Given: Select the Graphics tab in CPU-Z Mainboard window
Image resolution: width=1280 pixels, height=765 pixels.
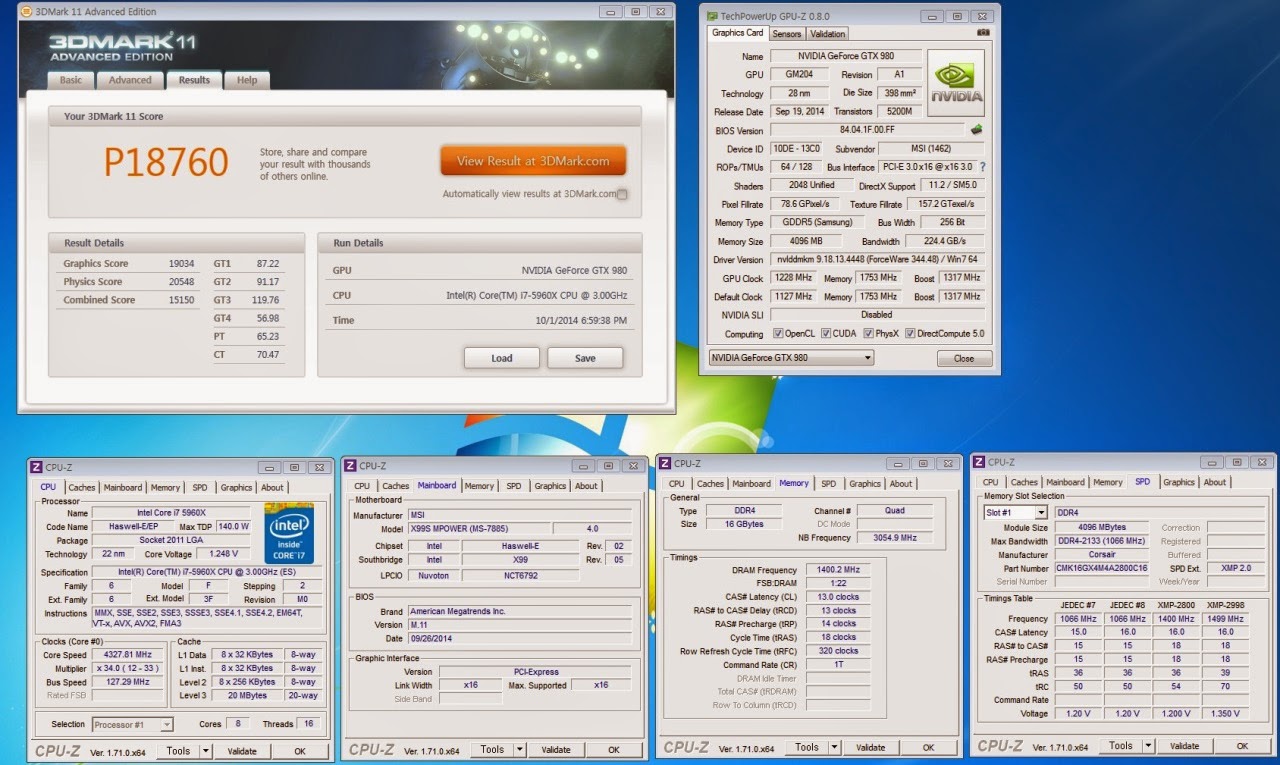Looking at the screenshot, I should coord(550,486).
